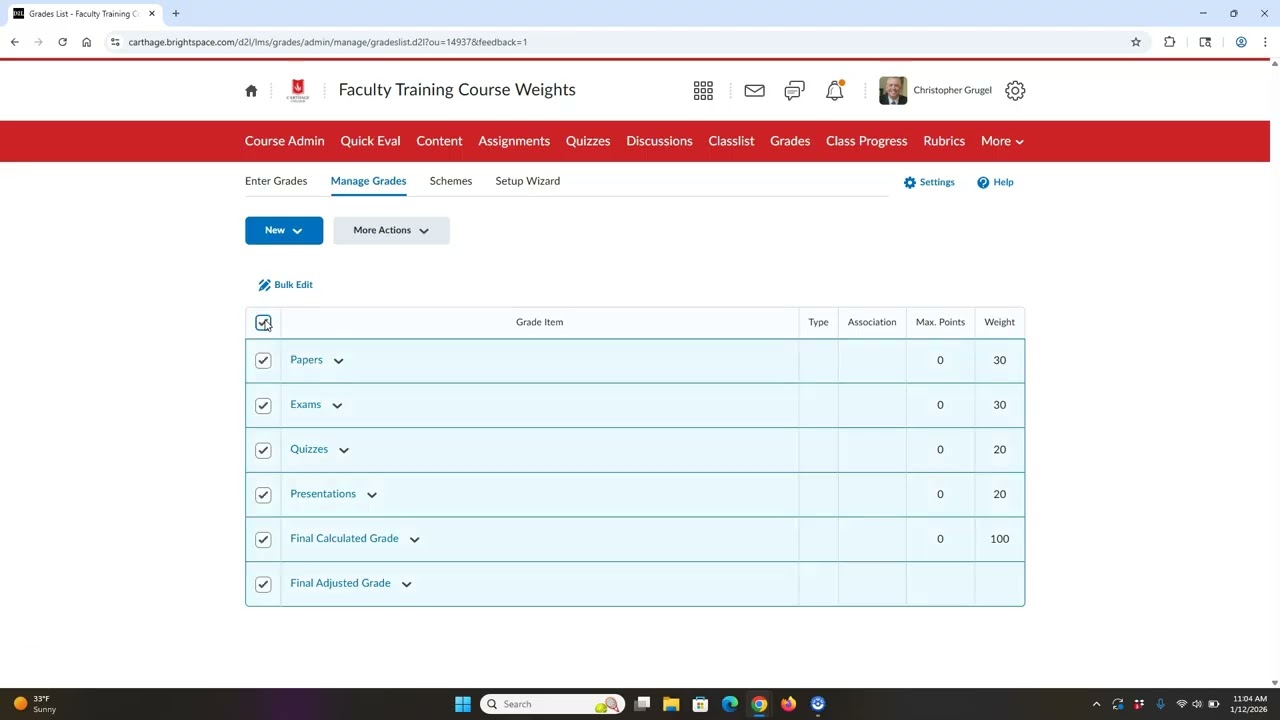This screenshot has width=1280, height=720.
Task: Open the Final Calculated Grade link
Action: point(344,539)
